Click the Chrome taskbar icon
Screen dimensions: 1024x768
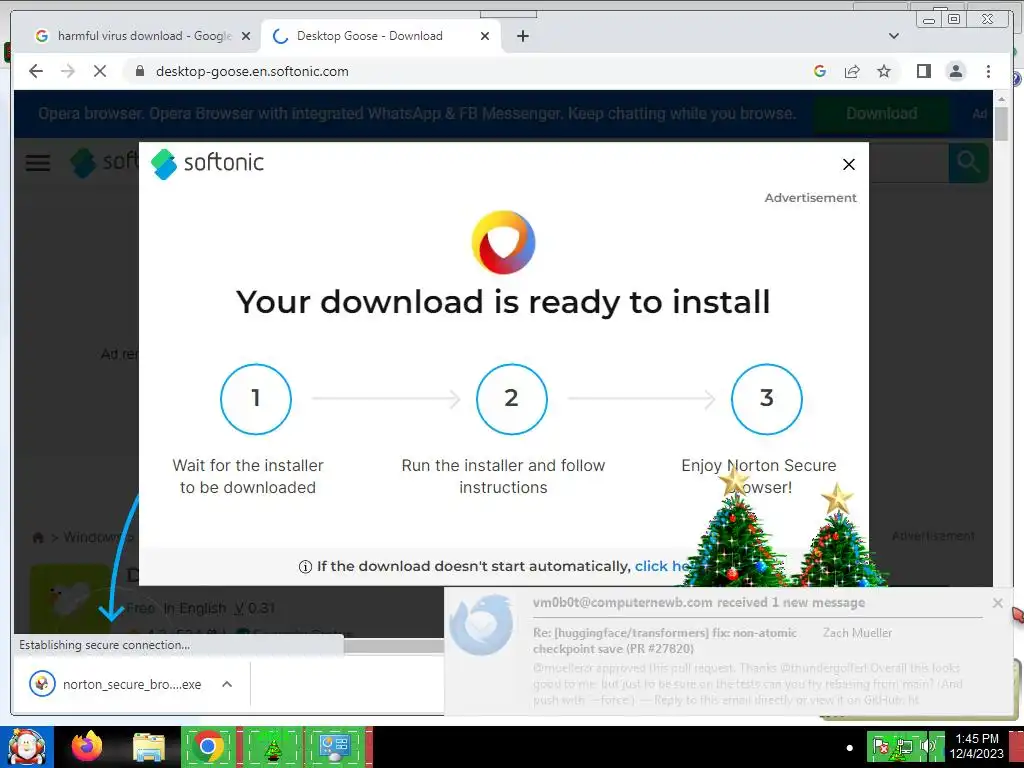click(208, 746)
